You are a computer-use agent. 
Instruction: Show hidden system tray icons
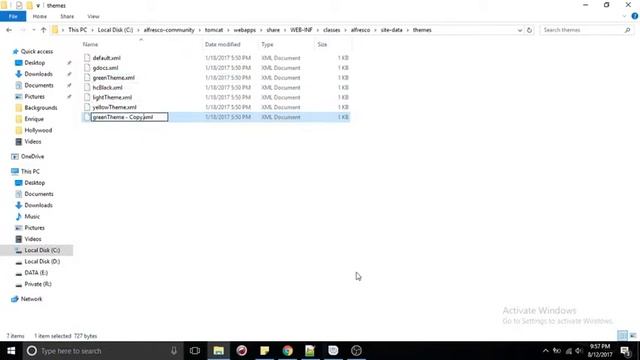coord(545,351)
